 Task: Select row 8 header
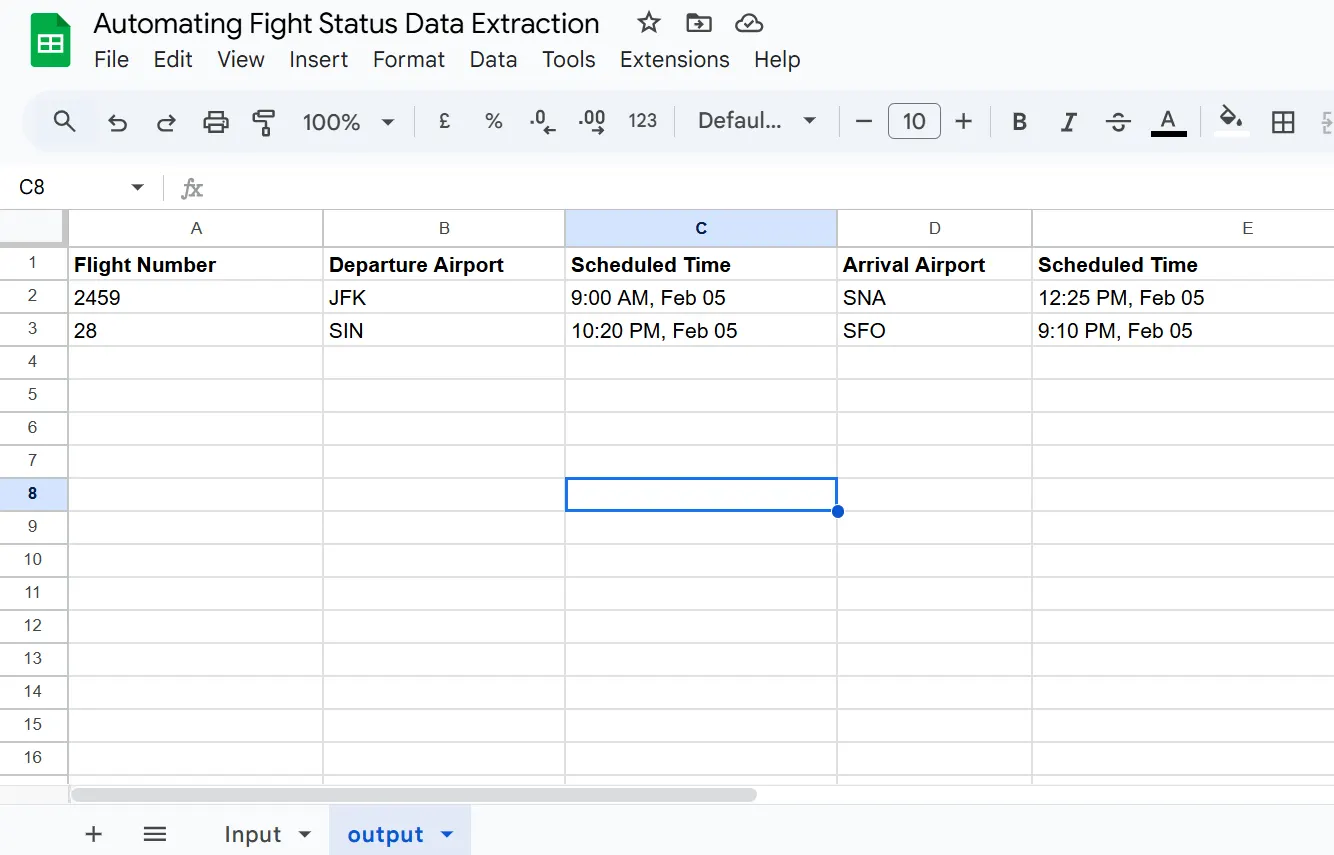click(x=33, y=494)
